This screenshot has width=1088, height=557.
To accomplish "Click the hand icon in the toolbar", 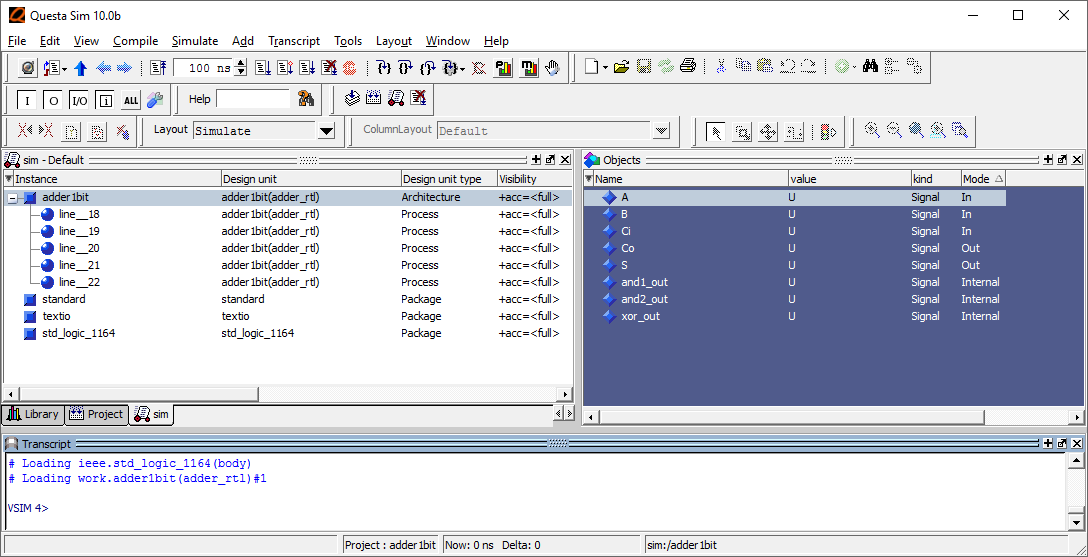I will click(552, 67).
